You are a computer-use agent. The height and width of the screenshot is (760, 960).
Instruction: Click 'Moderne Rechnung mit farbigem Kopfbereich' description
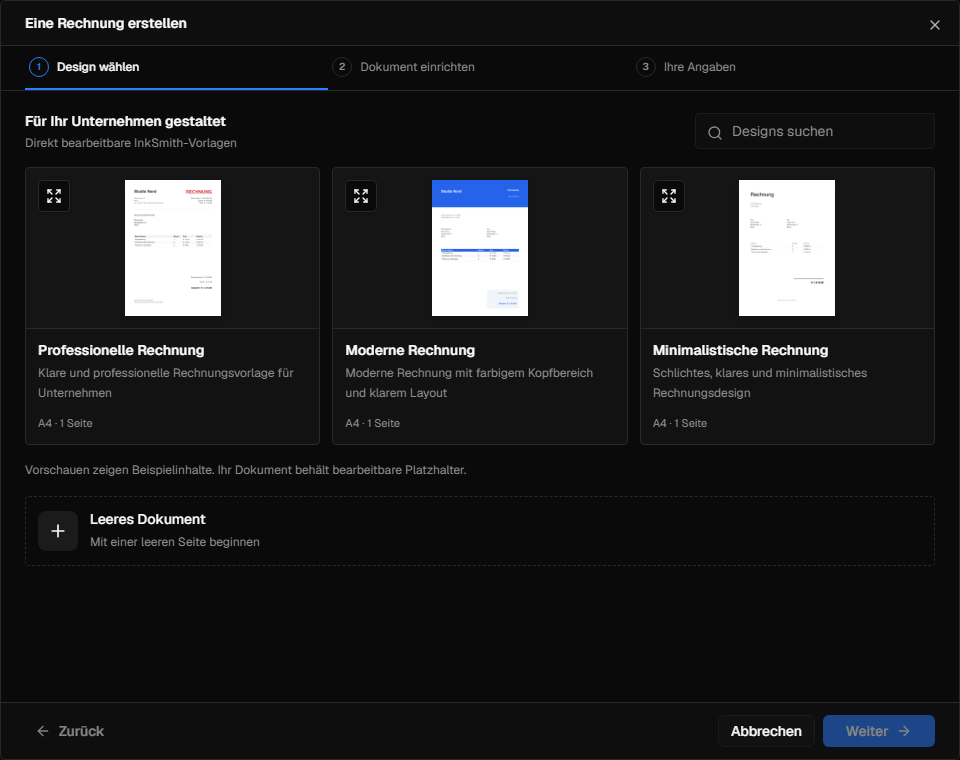(469, 373)
